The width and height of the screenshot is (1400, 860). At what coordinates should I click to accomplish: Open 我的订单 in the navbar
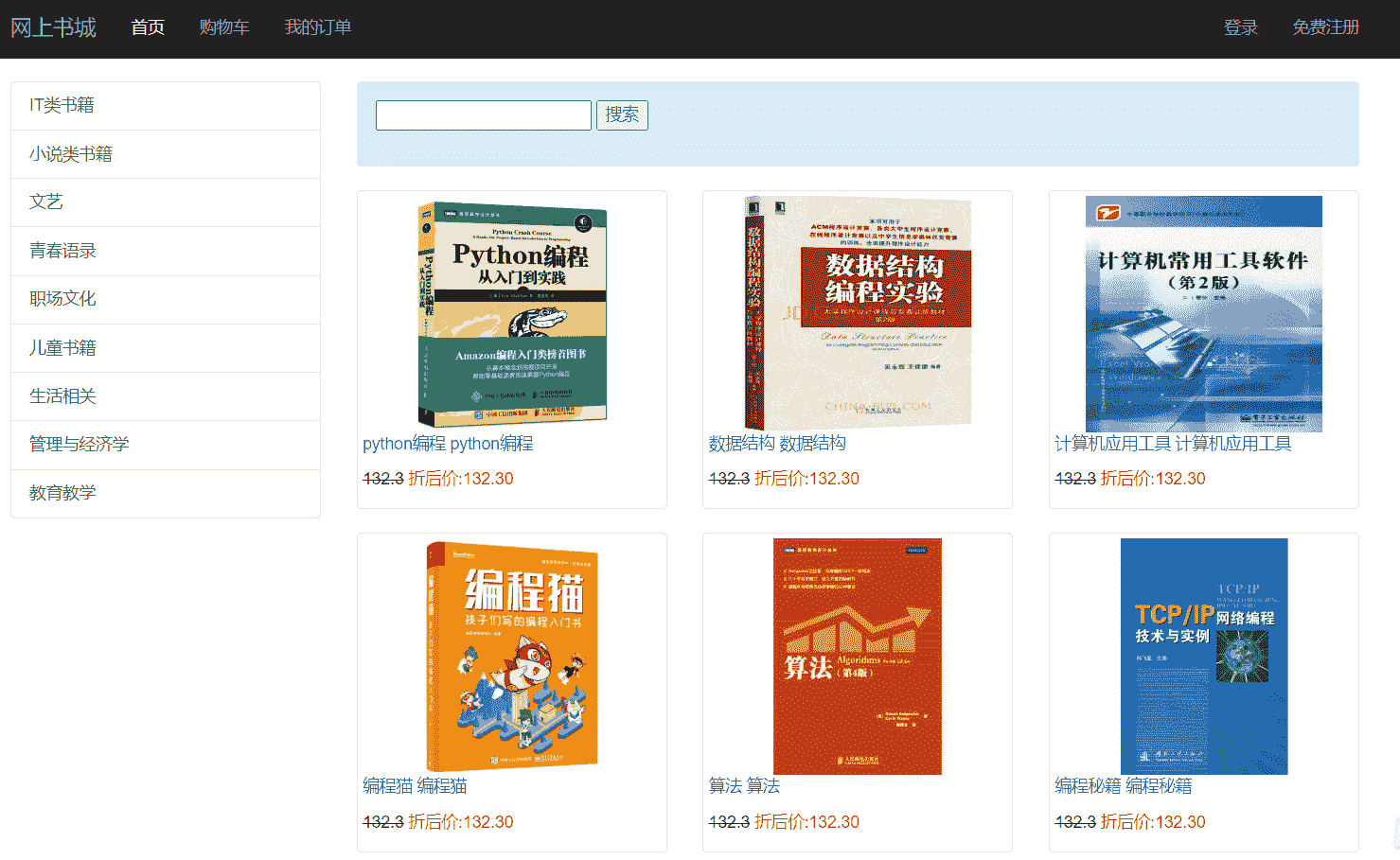point(318,27)
